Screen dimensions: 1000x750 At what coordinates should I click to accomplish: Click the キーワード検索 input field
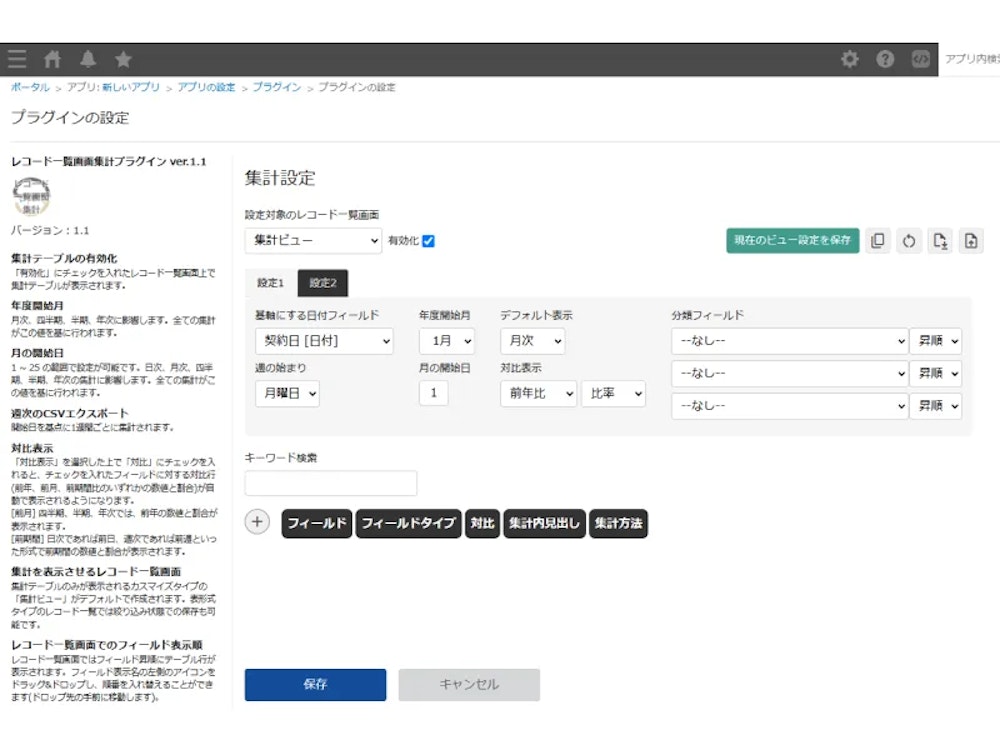pos(330,483)
